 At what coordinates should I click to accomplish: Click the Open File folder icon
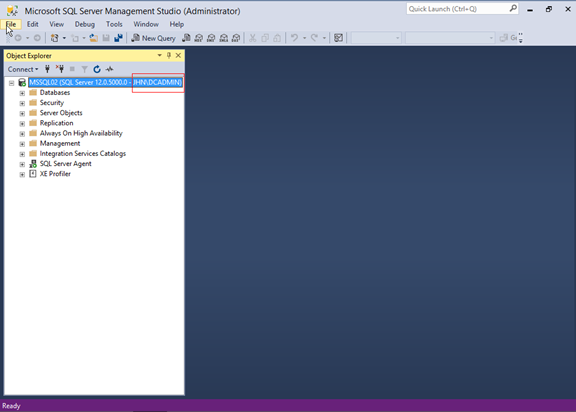[93, 38]
